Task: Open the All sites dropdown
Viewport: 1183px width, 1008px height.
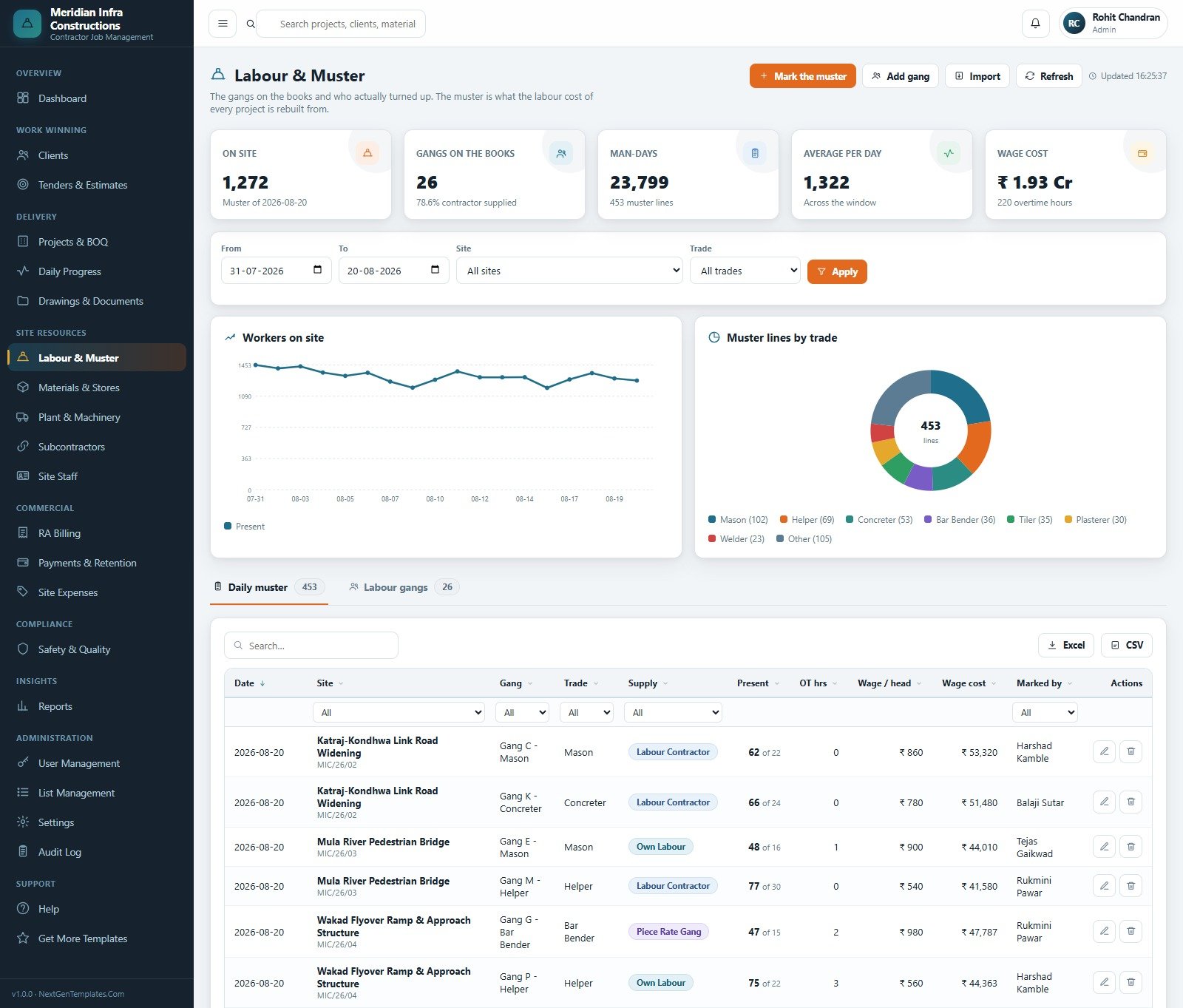Action: 569,271
